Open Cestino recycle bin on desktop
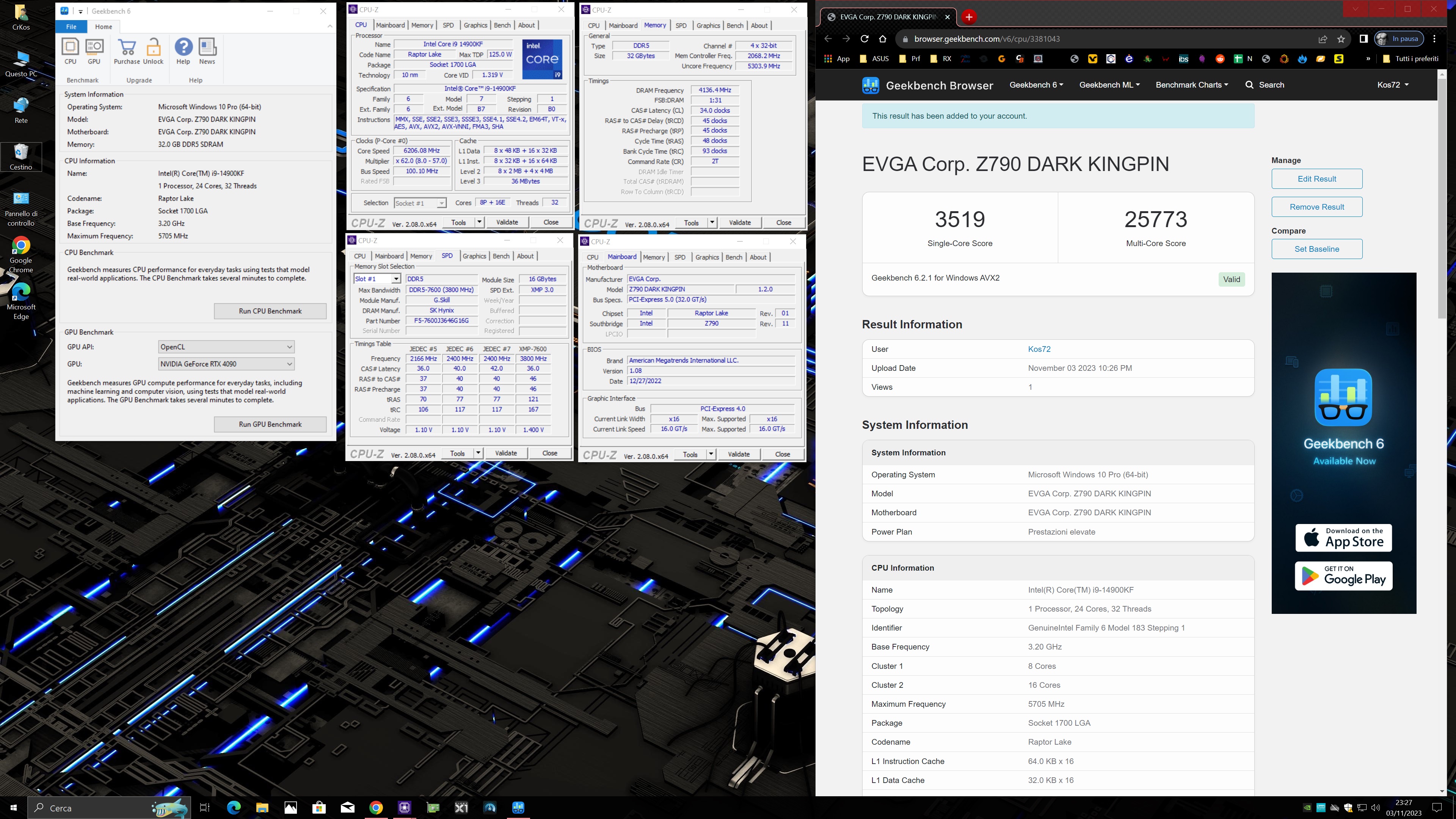Viewport: 1456px width, 819px height. [21, 157]
